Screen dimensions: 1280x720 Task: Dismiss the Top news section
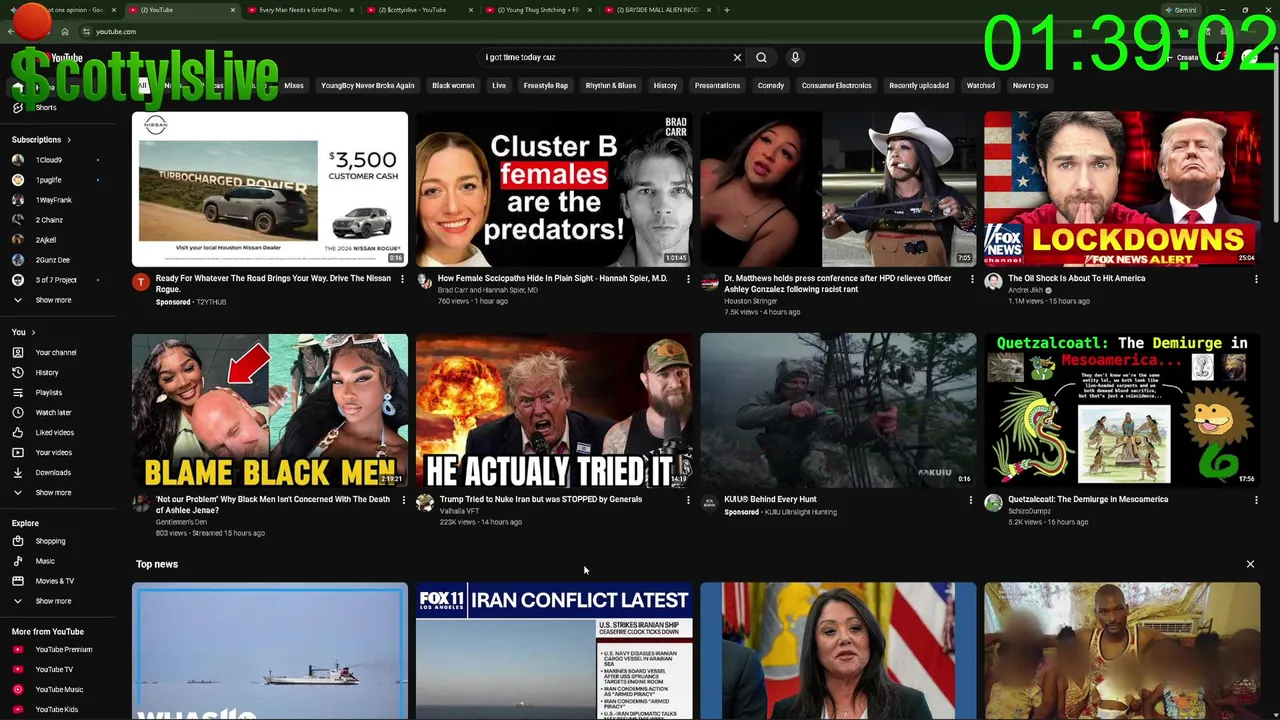[1250, 564]
